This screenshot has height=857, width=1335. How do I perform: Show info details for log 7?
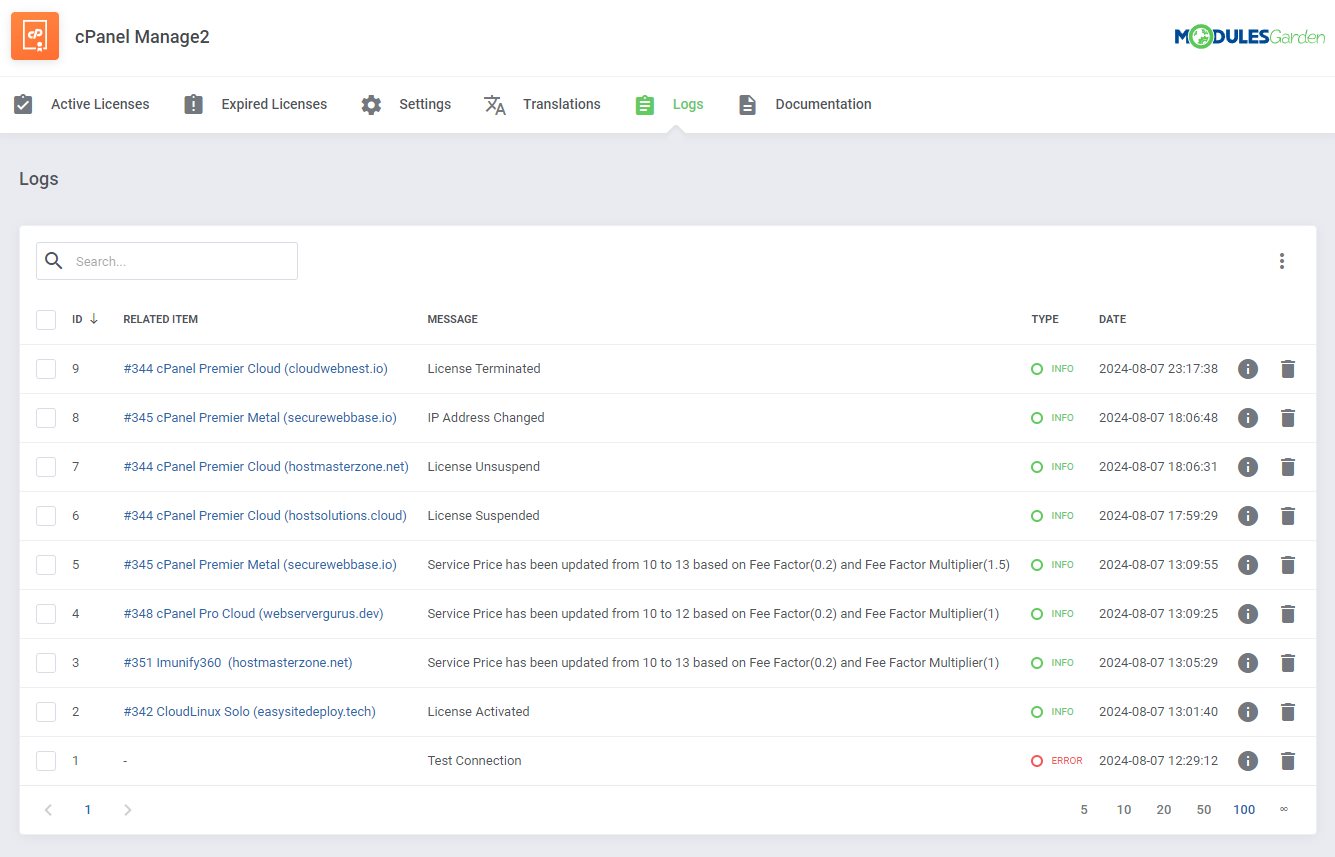pyautogui.click(x=1248, y=467)
